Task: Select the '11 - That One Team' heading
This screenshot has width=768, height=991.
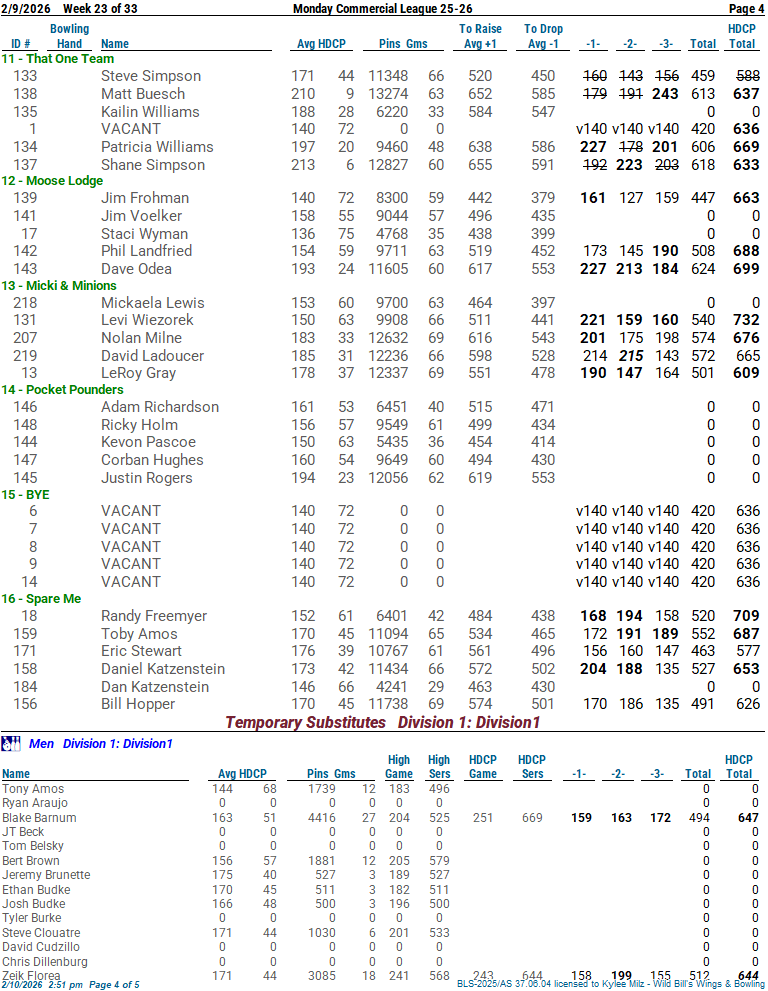Action: pyautogui.click(x=58, y=59)
